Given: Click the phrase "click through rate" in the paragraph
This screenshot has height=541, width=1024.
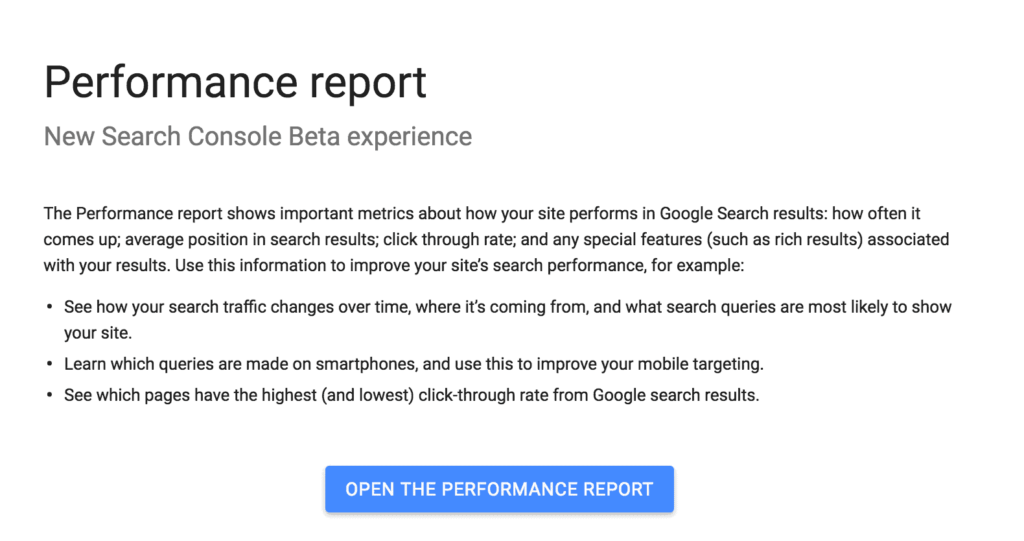Looking at the screenshot, I should (x=448, y=240).
